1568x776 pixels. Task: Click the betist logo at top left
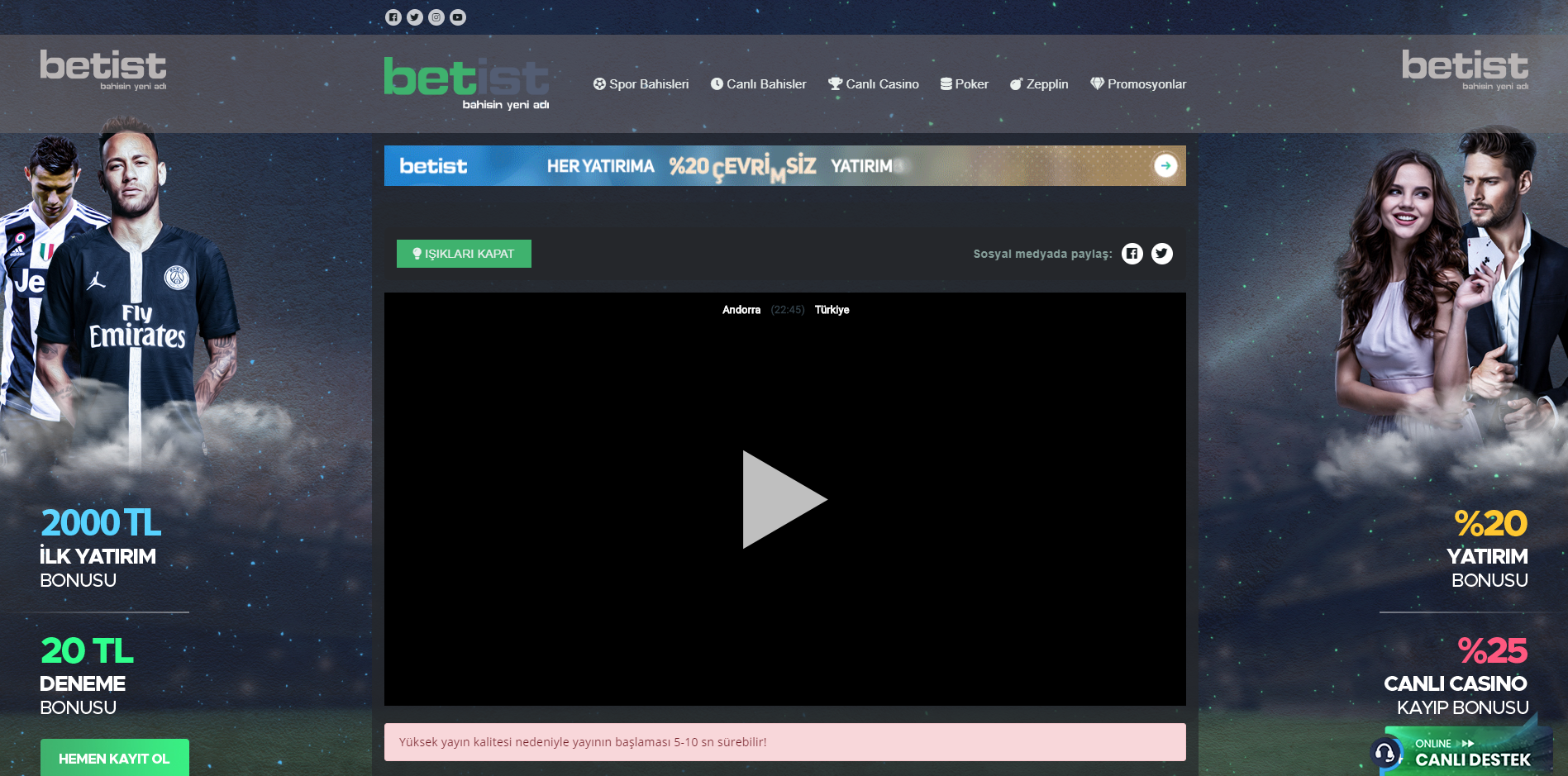[103, 70]
